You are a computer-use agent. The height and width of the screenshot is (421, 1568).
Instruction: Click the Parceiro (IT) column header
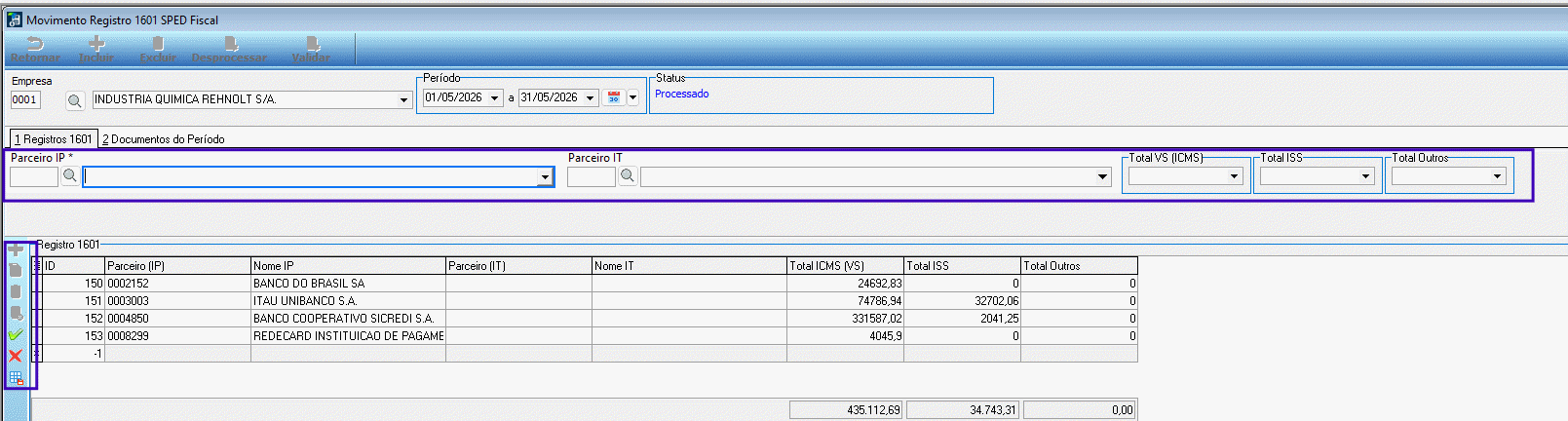click(x=518, y=265)
